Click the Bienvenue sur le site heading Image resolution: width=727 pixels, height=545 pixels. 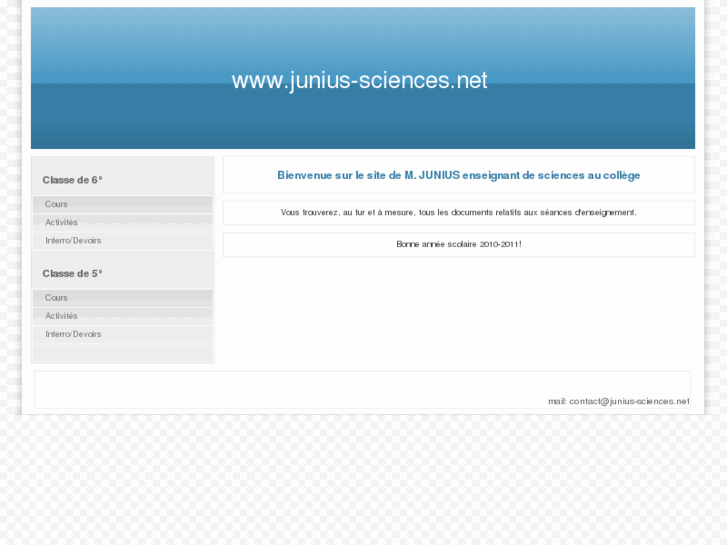coord(459,175)
